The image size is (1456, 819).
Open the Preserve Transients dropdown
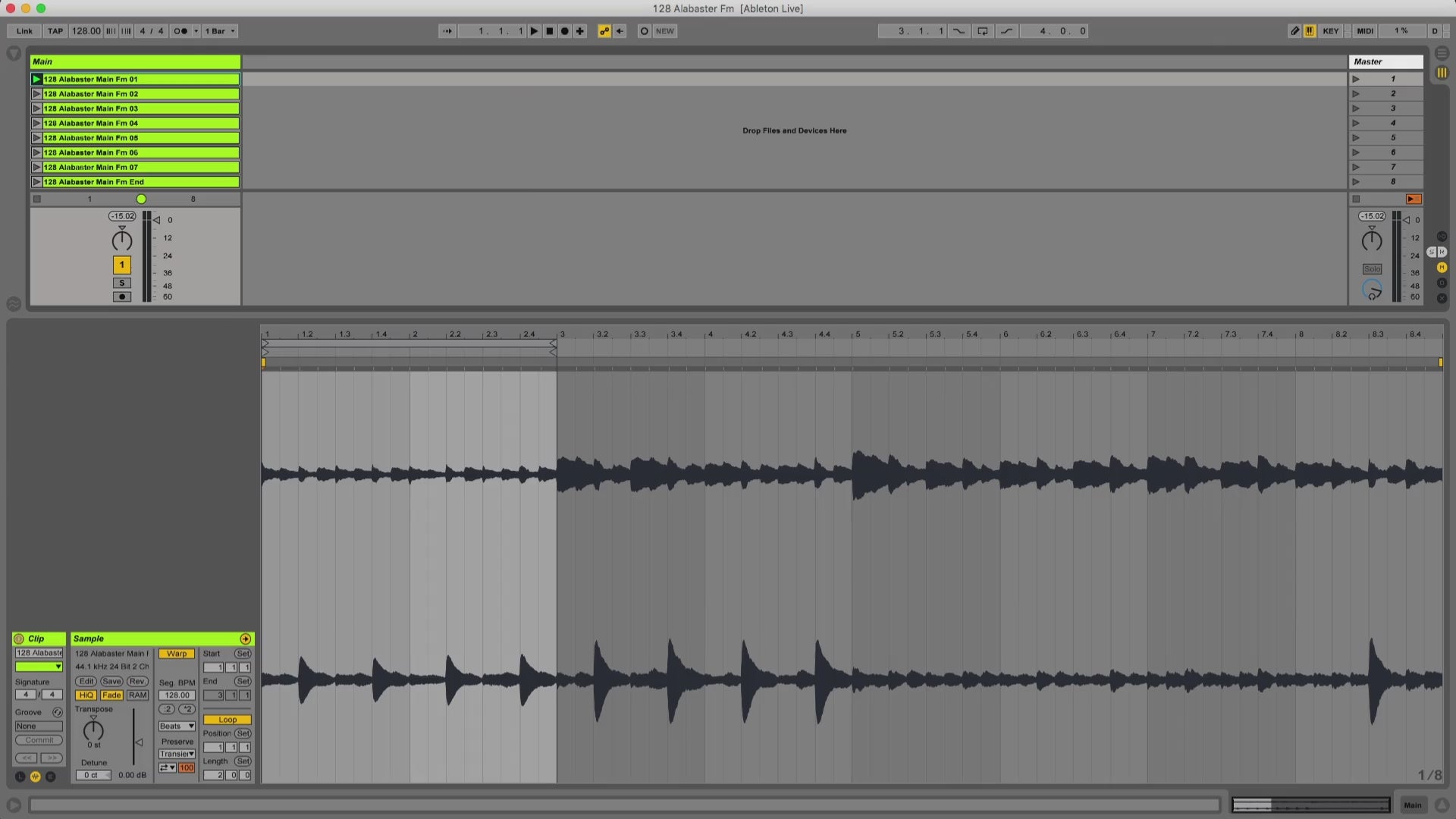(177, 754)
